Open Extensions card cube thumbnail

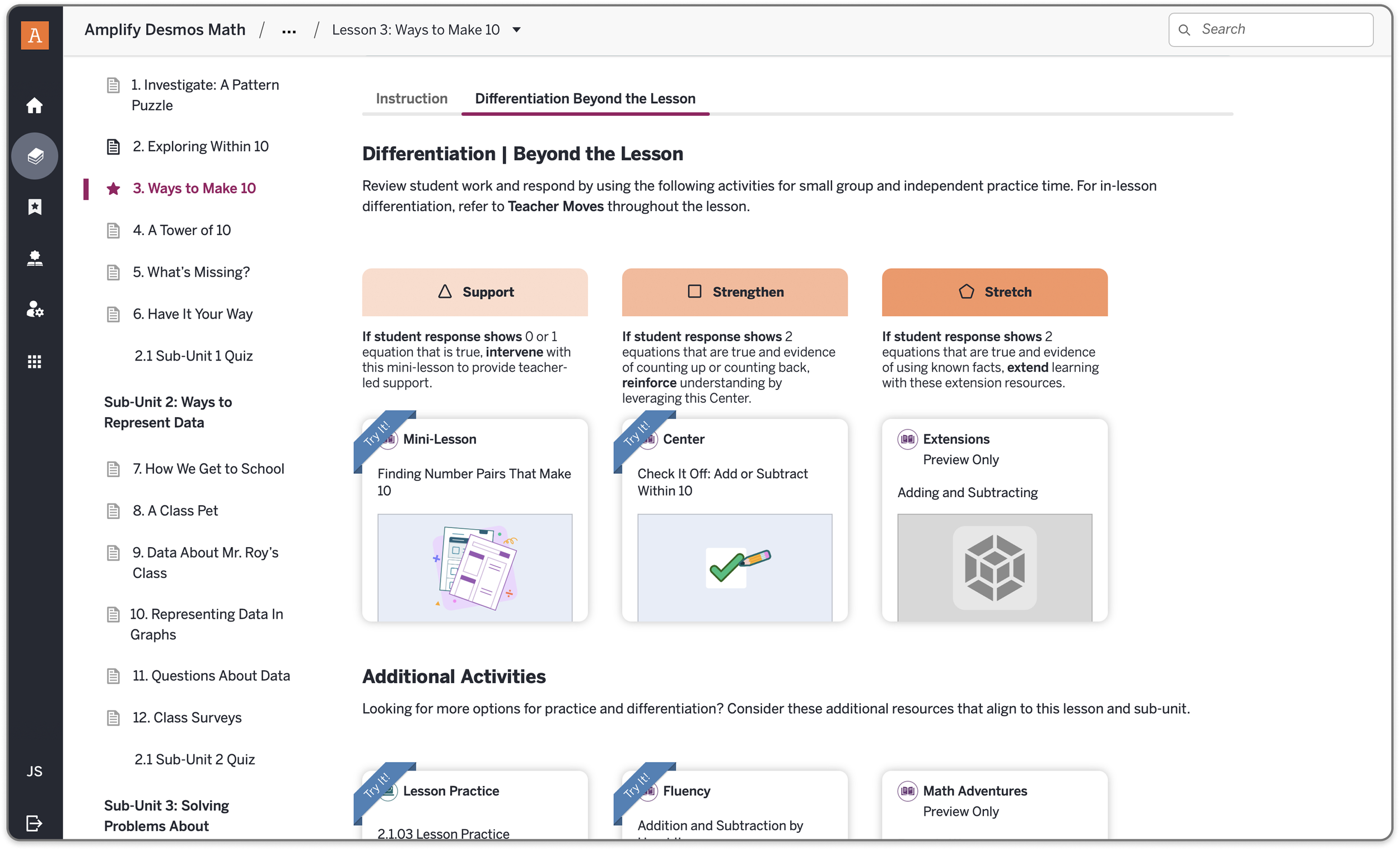click(995, 568)
